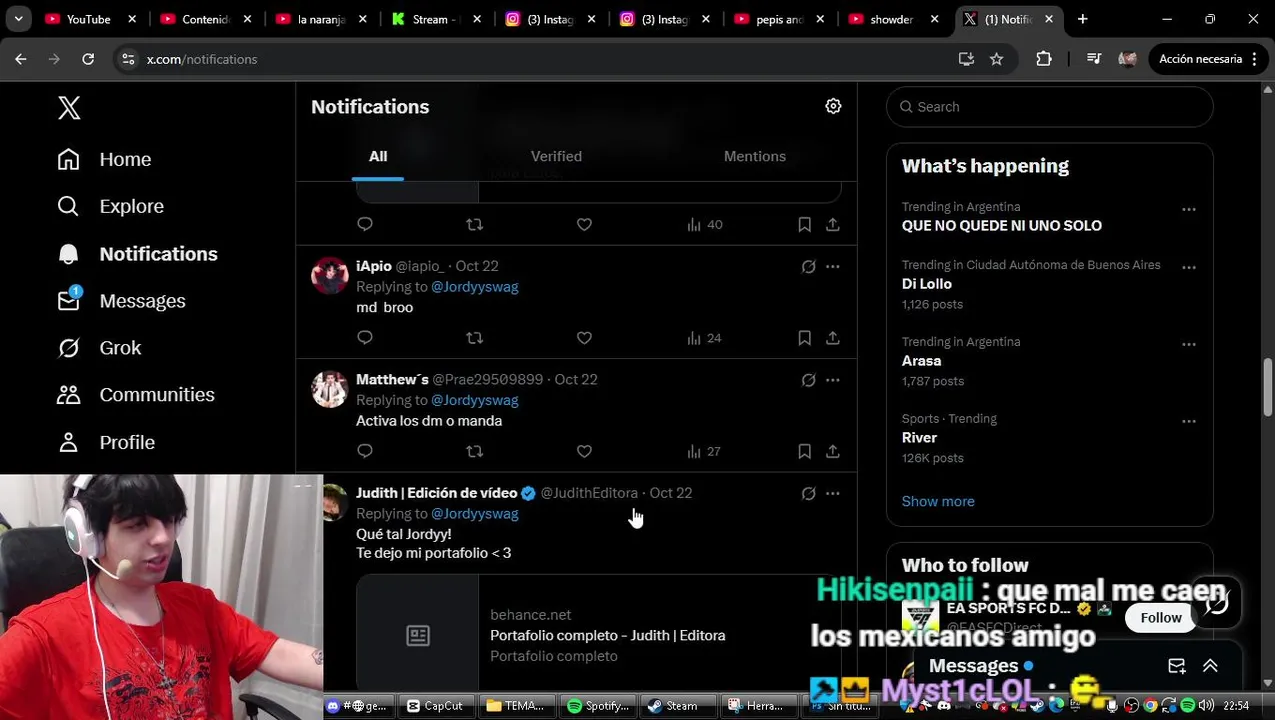
Task: Click the Search input on X
Action: click(x=1049, y=107)
